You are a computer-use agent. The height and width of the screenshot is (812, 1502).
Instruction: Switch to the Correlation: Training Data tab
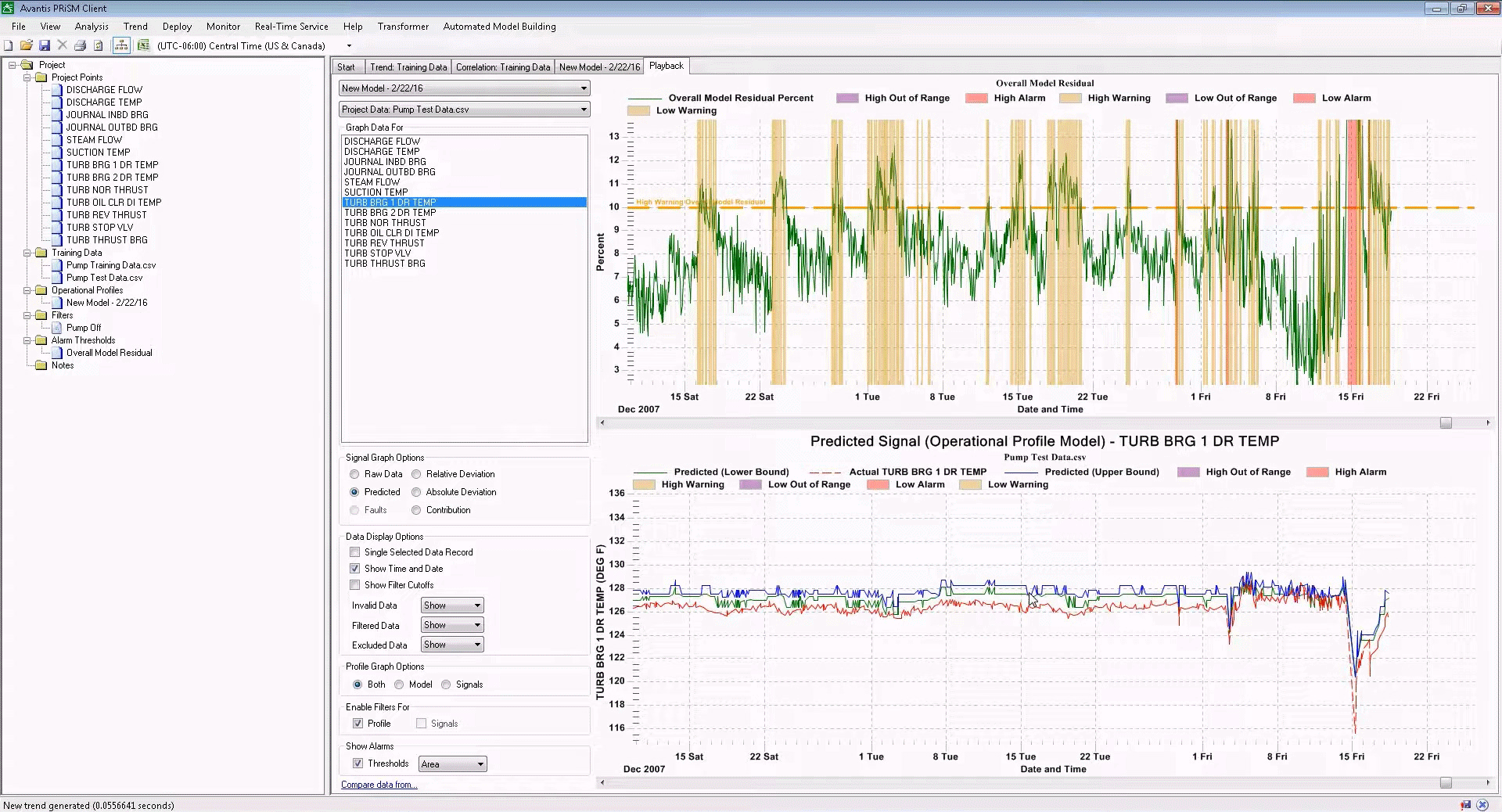(x=503, y=66)
